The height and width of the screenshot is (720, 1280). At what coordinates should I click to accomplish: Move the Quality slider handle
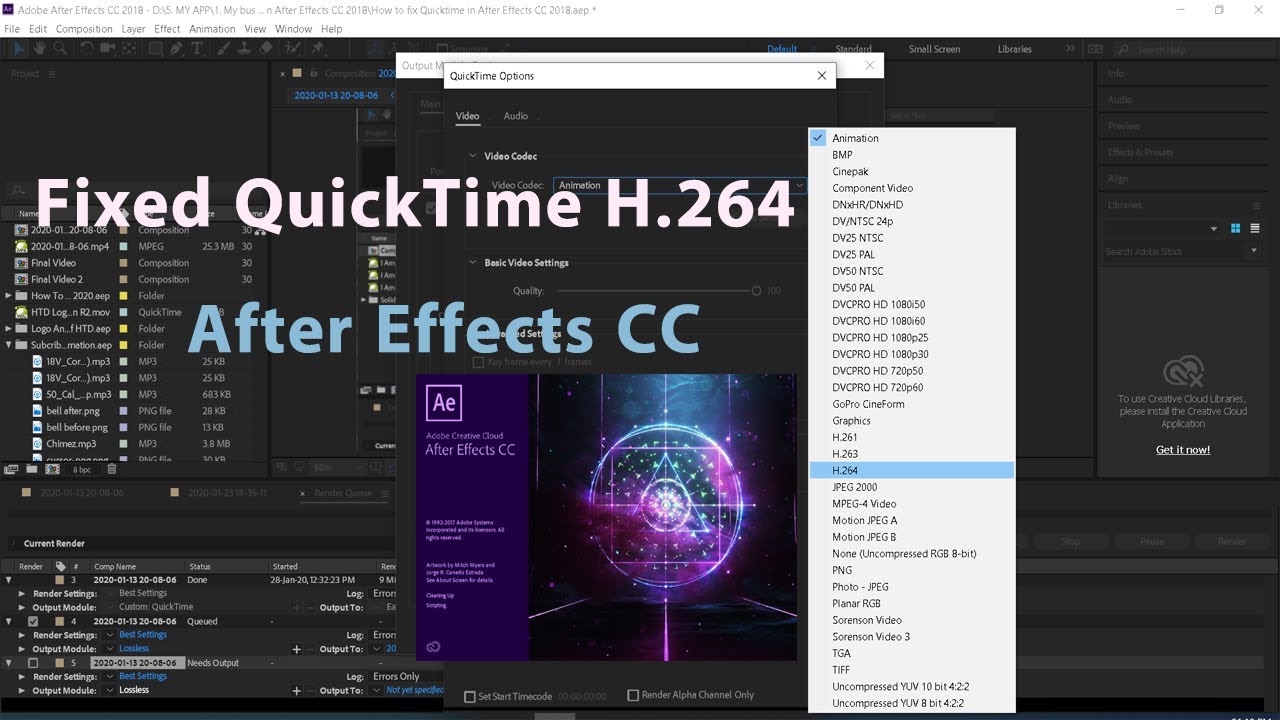[757, 291]
